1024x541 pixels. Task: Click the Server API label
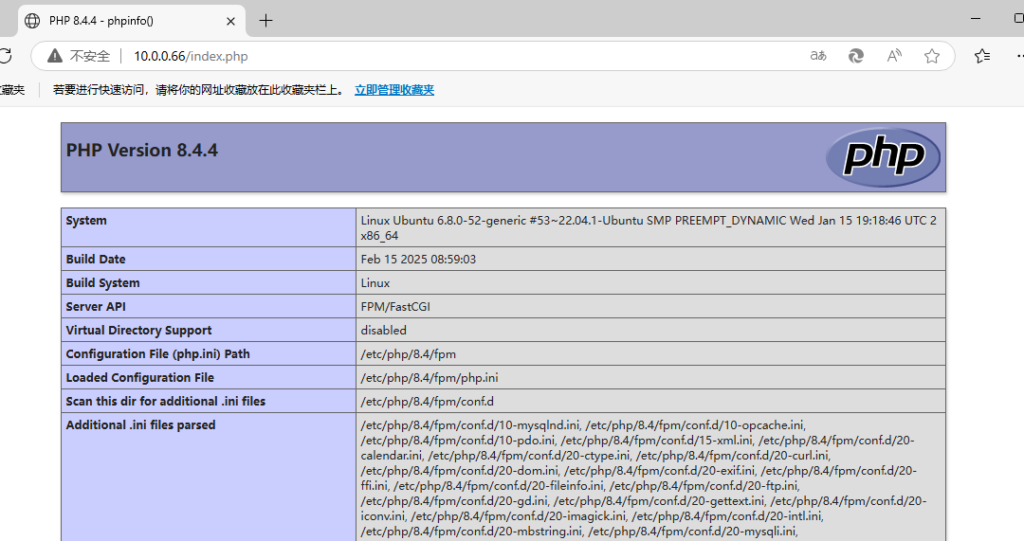pos(95,306)
